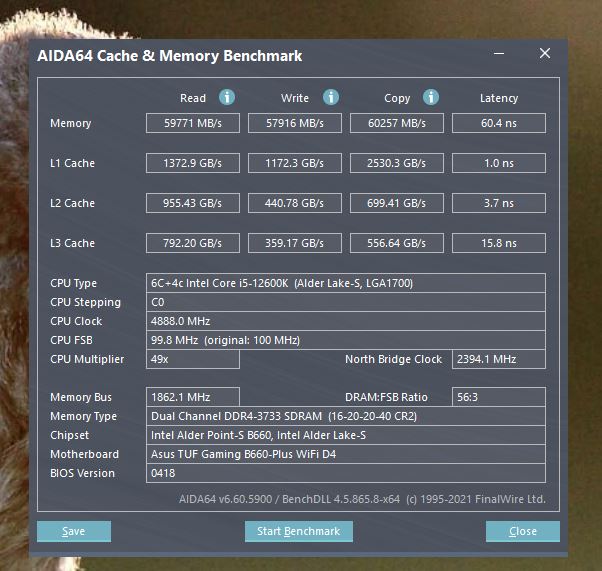Click the North Bridge Clock value 2394.1 MHz
The width and height of the screenshot is (602, 571).
click(499, 359)
